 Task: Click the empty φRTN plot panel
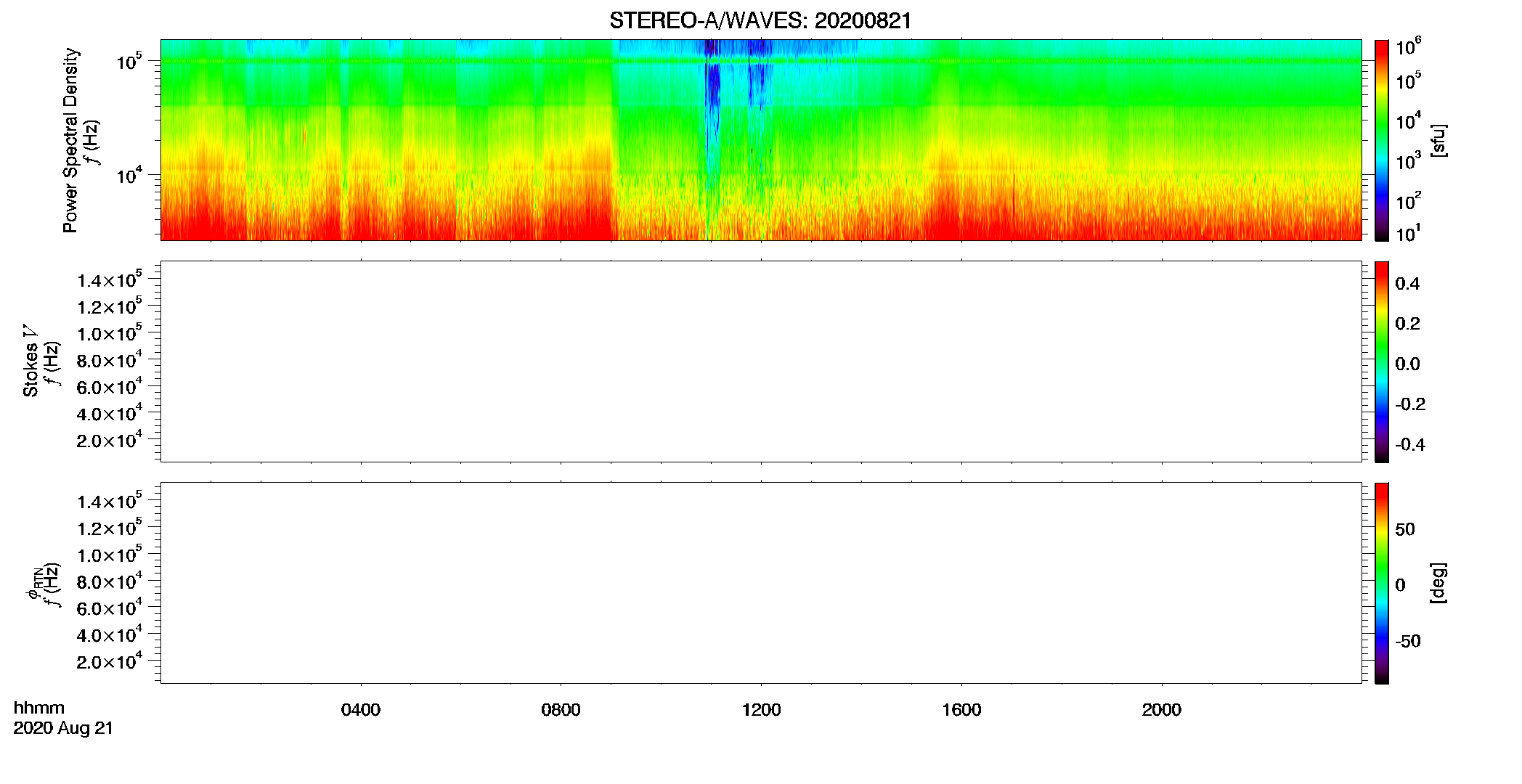tap(761, 583)
